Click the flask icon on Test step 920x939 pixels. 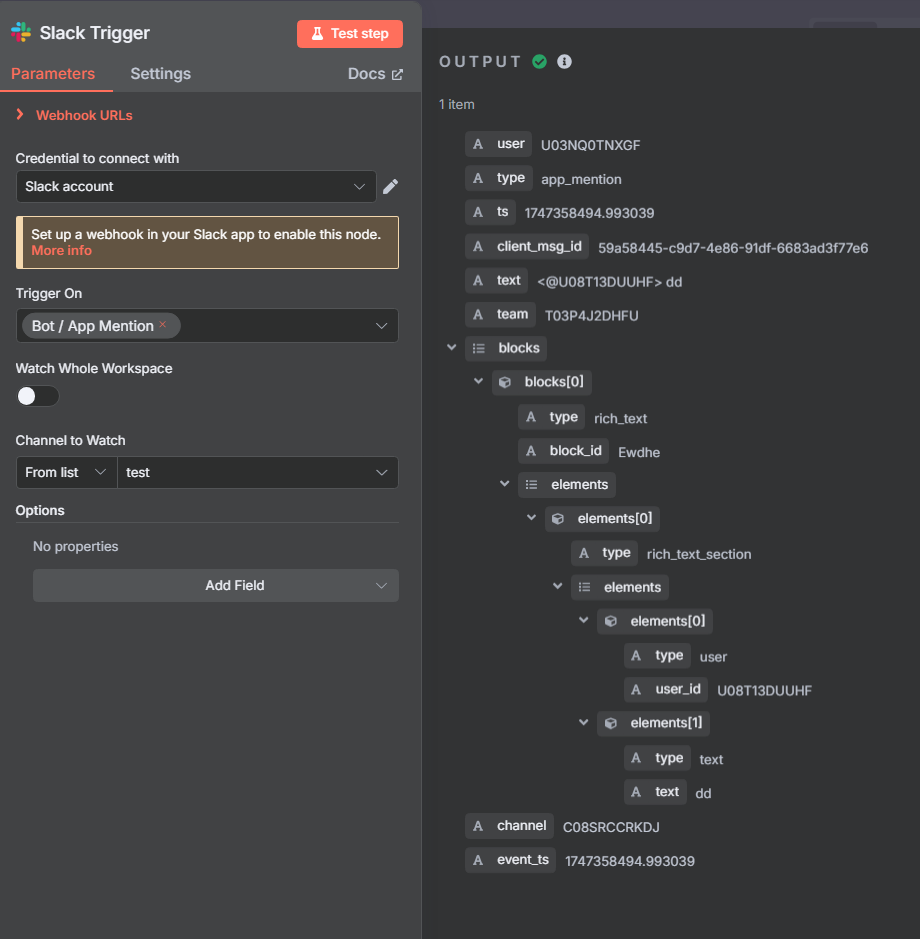[x=317, y=34]
